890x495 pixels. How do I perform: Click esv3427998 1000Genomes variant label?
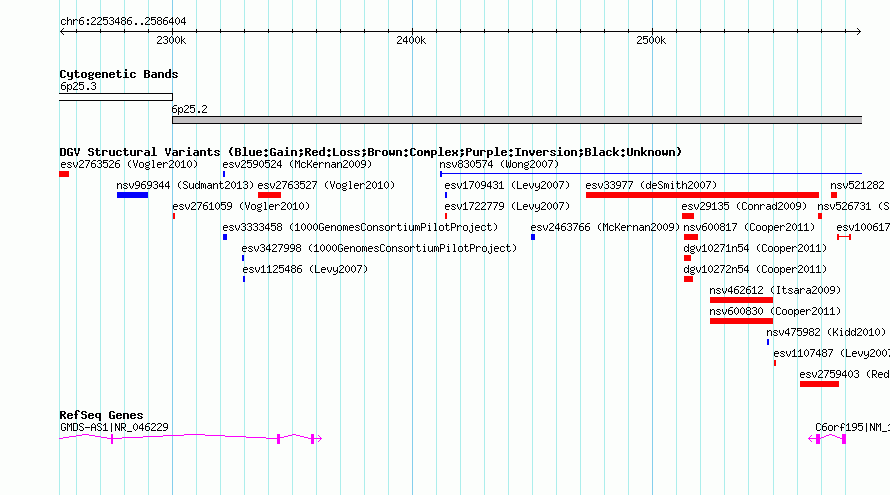379,249
